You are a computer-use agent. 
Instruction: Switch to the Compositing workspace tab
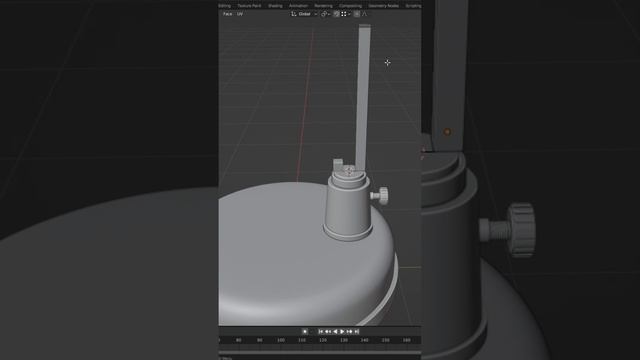[x=350, y=6]
